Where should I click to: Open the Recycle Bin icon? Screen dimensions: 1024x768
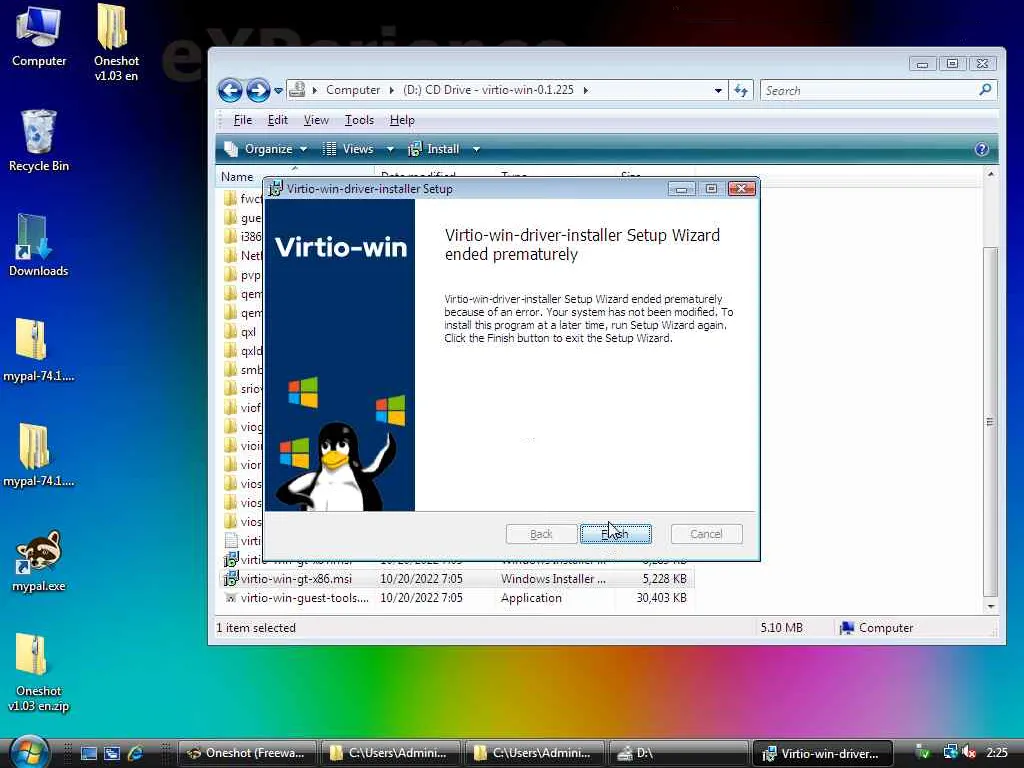[x=39, y=140]
